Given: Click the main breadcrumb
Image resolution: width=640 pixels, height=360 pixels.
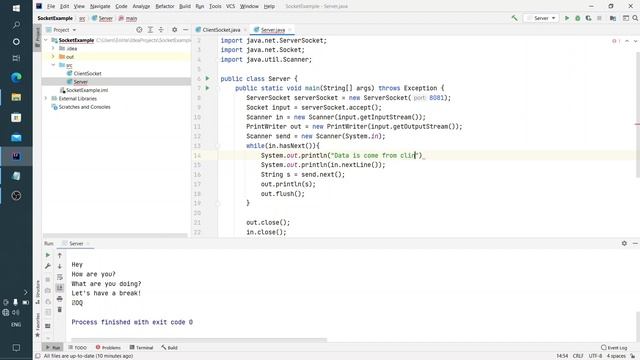Looking at the screenshot, I should pos(131,18).
